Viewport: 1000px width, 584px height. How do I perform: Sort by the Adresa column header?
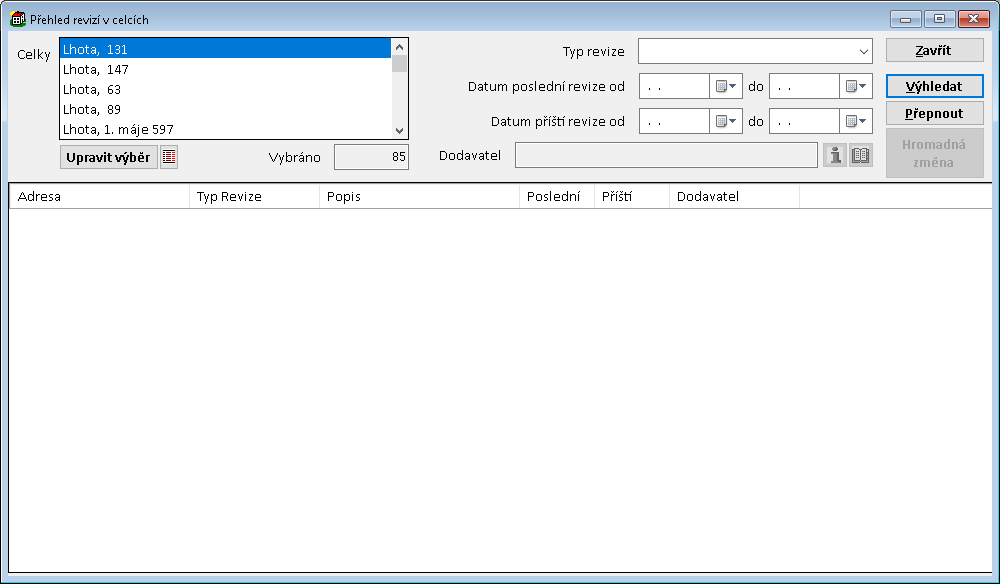pos(99,196)
